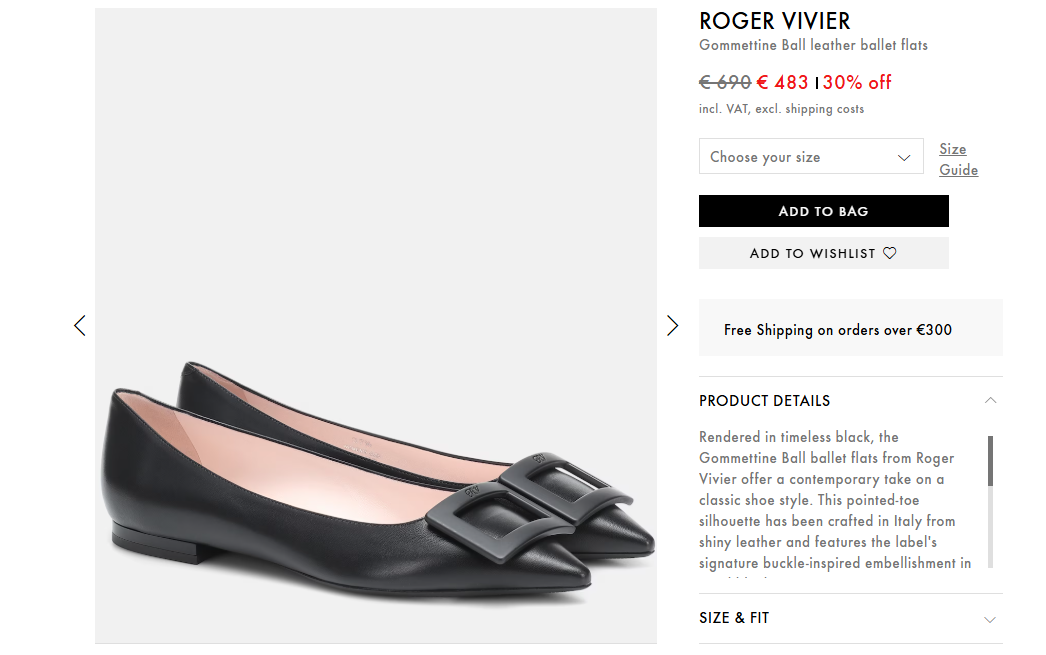Click the Gommettine Ball leather ballet flats title

coord(813,45)
